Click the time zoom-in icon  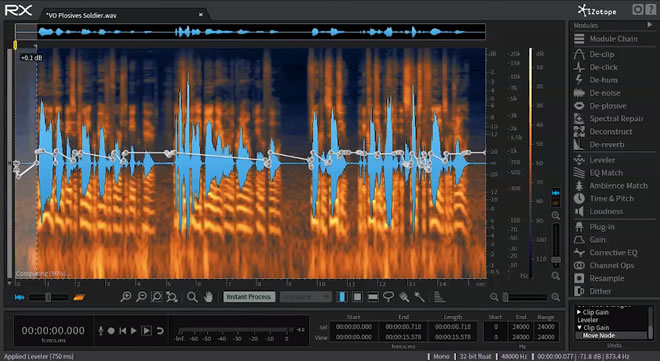coord(125,297)
